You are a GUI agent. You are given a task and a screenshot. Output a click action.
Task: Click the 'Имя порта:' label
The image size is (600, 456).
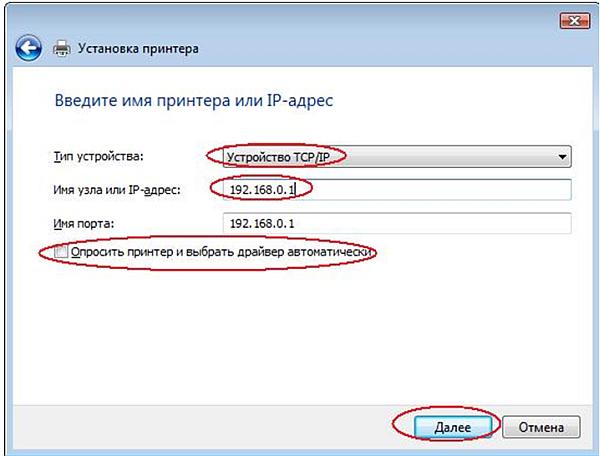pos(84,223)
